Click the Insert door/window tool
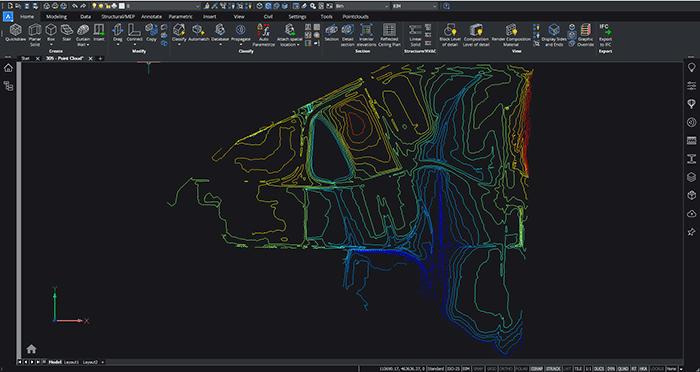The width and height of the screenshot is (700, 372). pos(99,33)
